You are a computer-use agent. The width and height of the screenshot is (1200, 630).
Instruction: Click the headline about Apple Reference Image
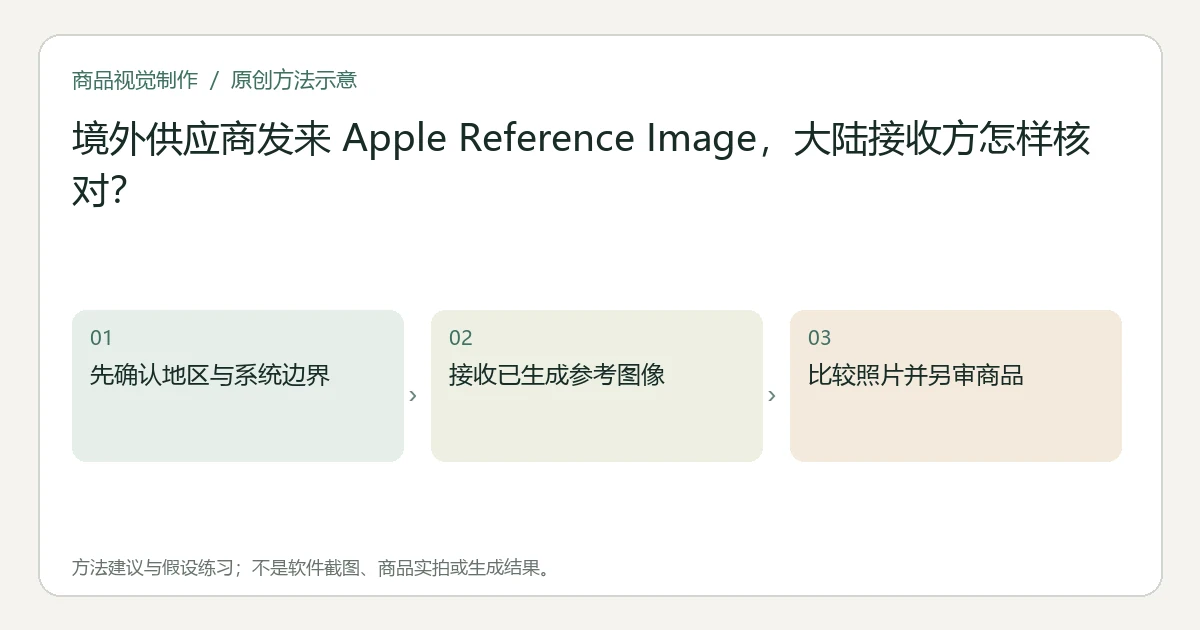click(x=582, y=164)
